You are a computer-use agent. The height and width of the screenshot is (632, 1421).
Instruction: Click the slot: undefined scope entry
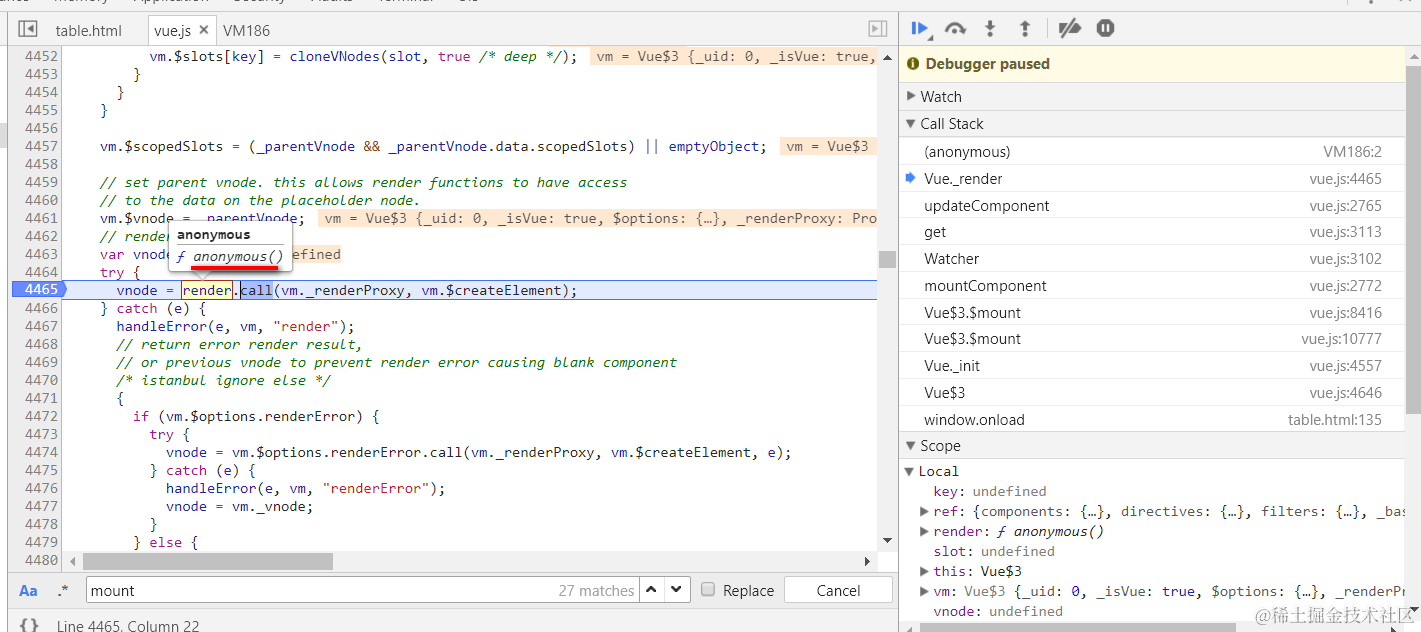pos(994,551)
